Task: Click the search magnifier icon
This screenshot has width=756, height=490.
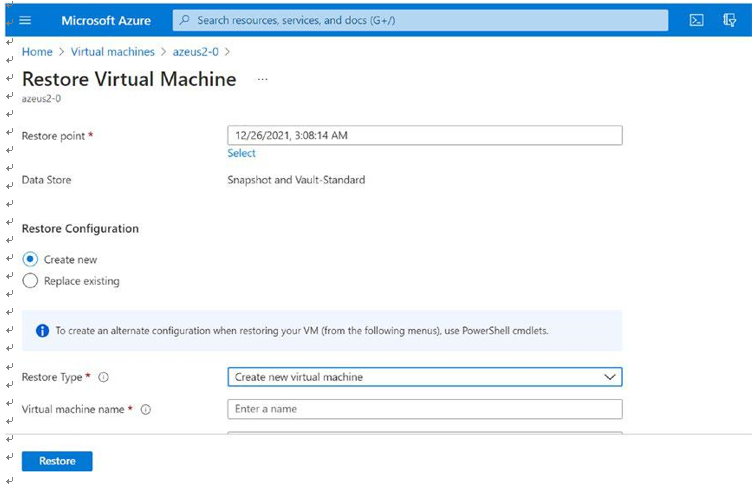Action: coord(185,20)
